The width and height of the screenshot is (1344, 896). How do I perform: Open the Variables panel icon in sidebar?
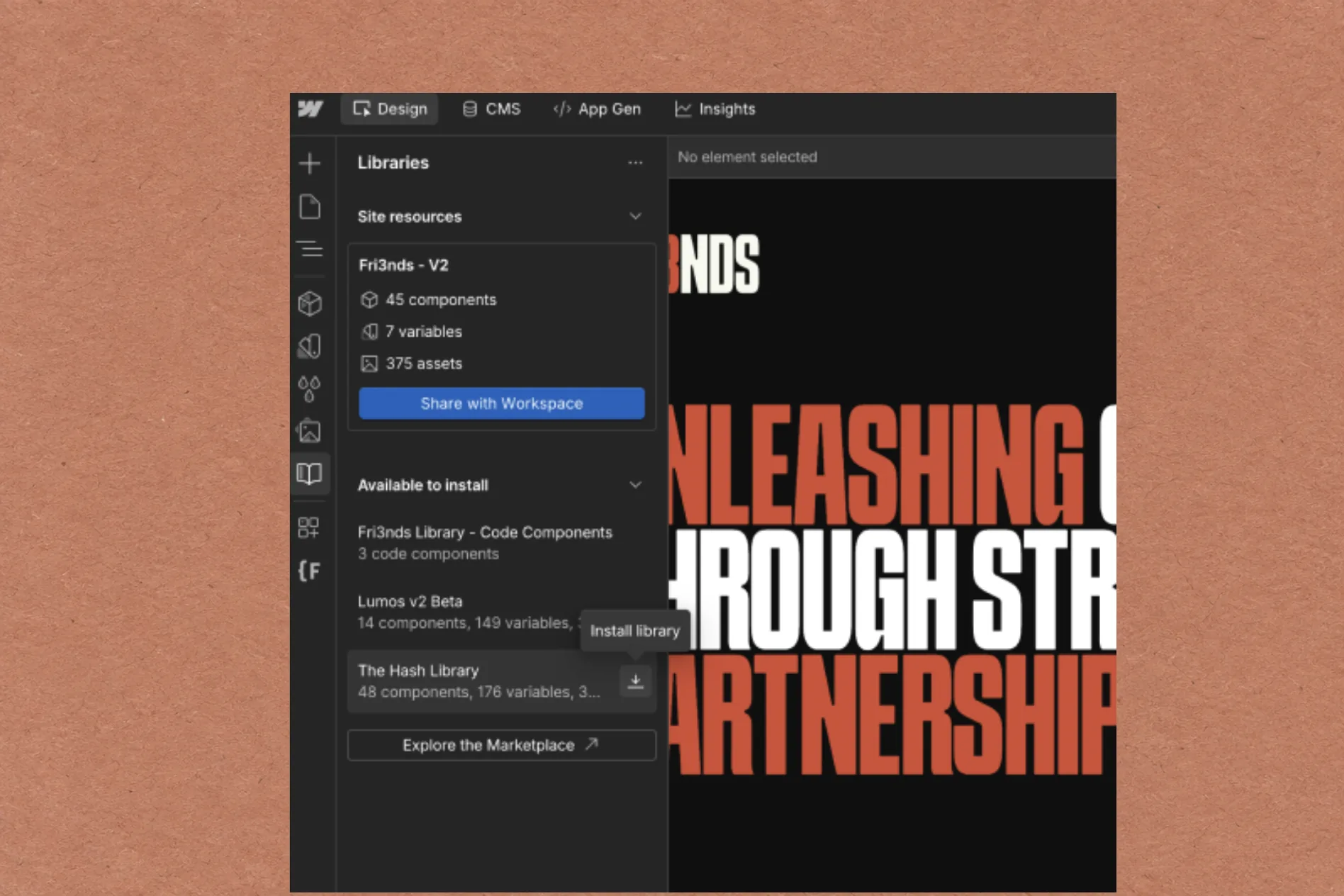click(x=310, y=346)
